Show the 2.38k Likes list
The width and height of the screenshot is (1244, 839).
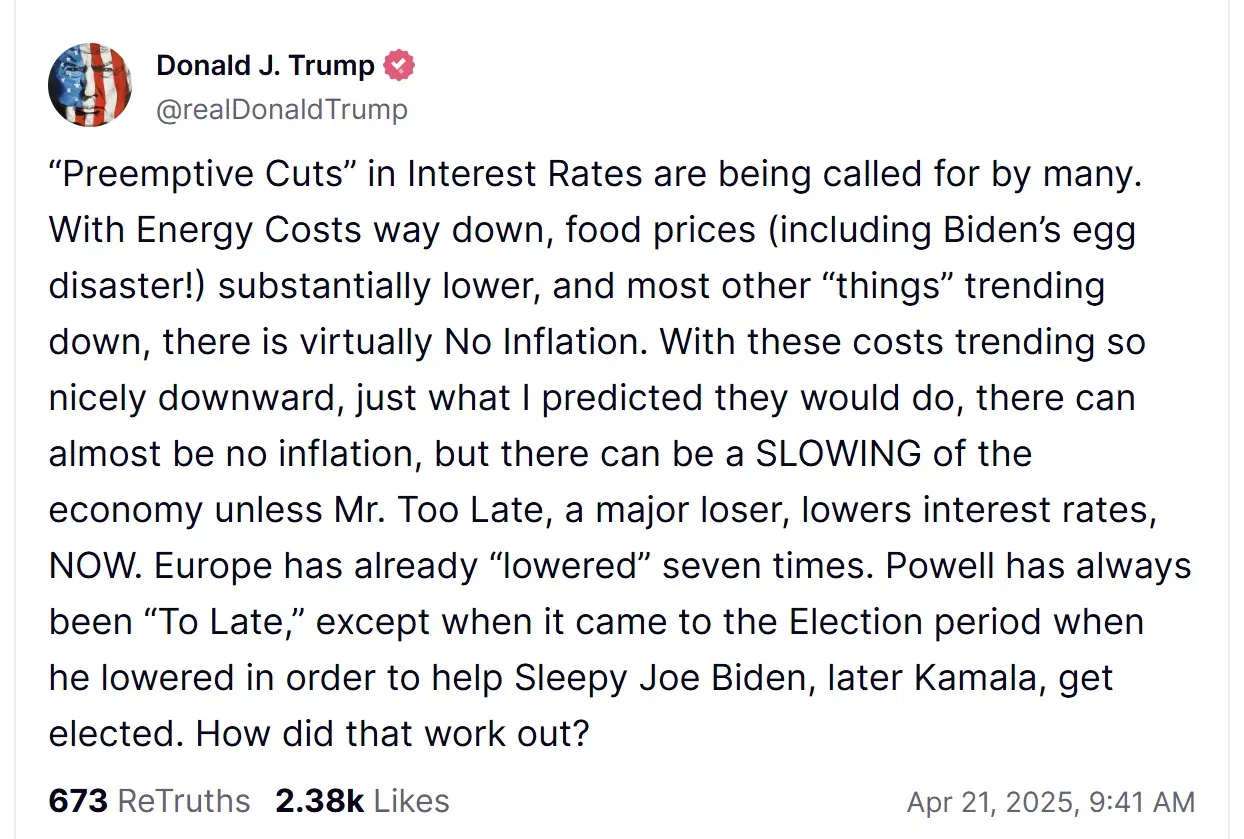362,801
